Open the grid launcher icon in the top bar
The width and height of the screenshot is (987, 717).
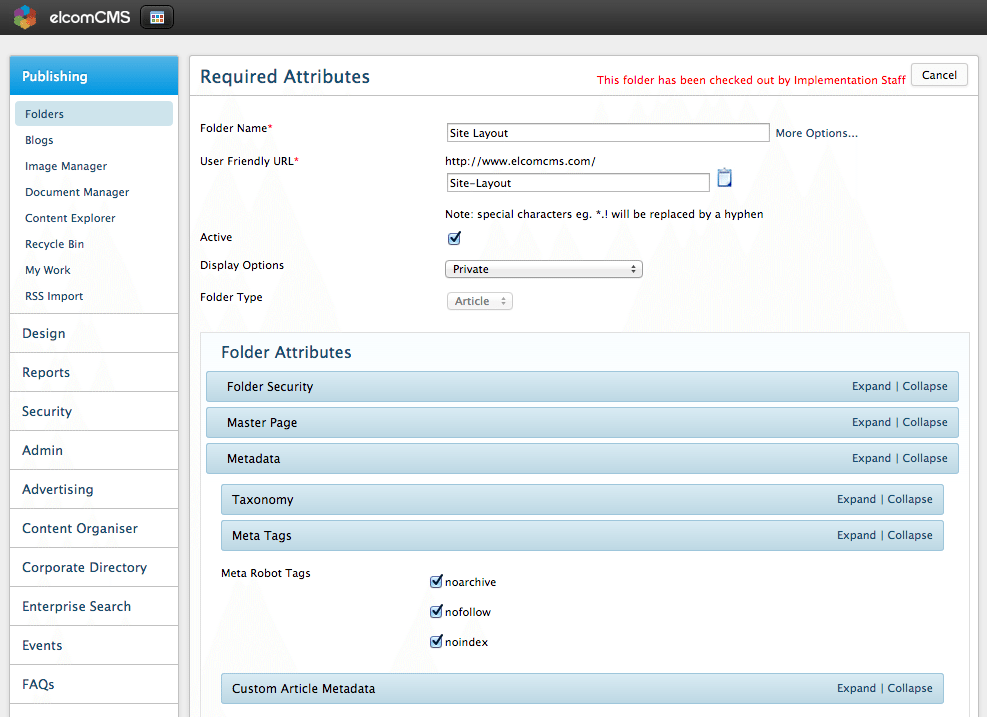(156, 16)
